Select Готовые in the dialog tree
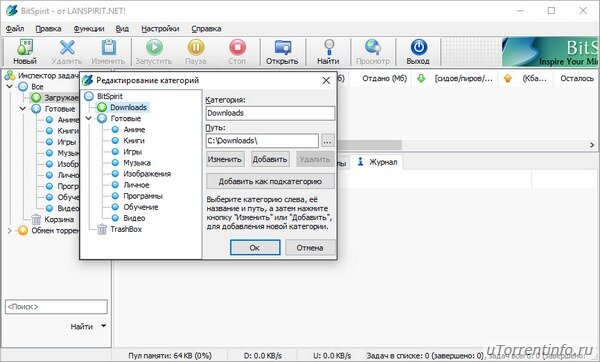The height and width of the screenshot is (362, 600). [126, 119]
